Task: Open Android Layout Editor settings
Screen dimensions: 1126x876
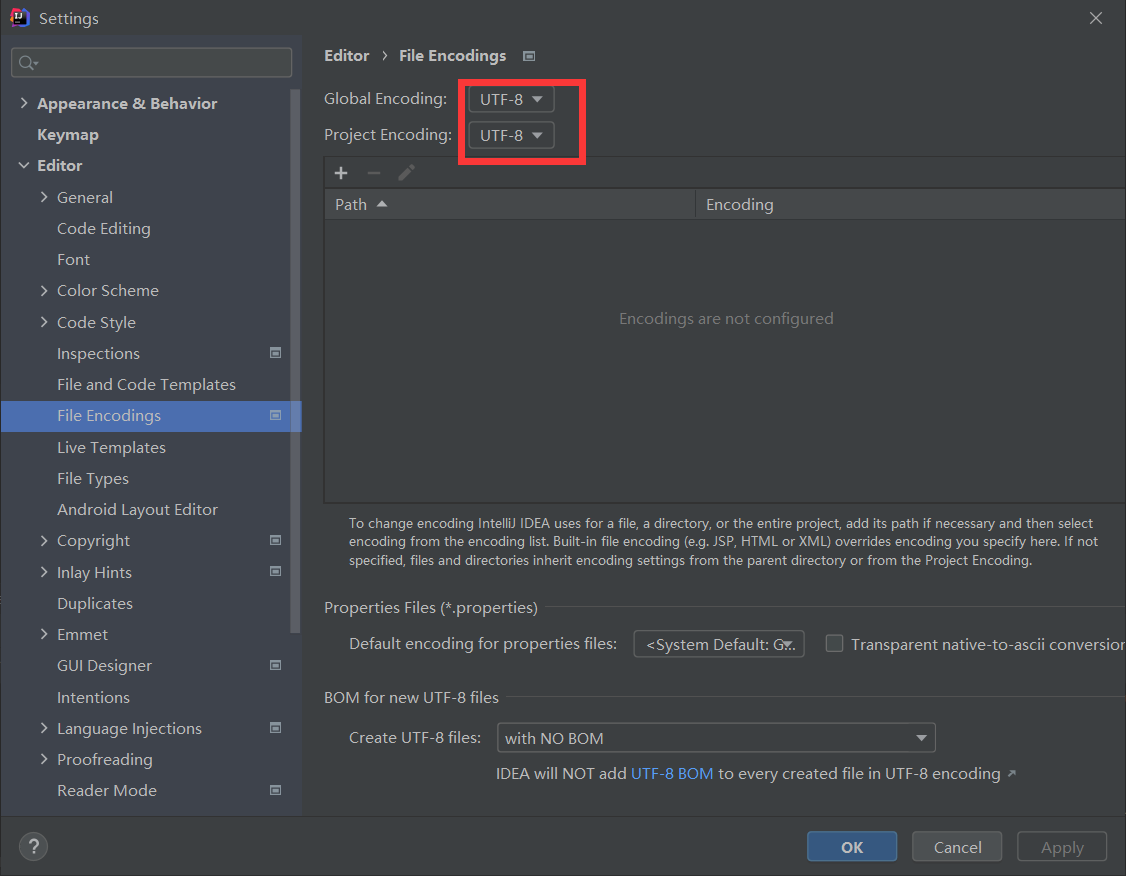Action: click(x=137, y=509)
